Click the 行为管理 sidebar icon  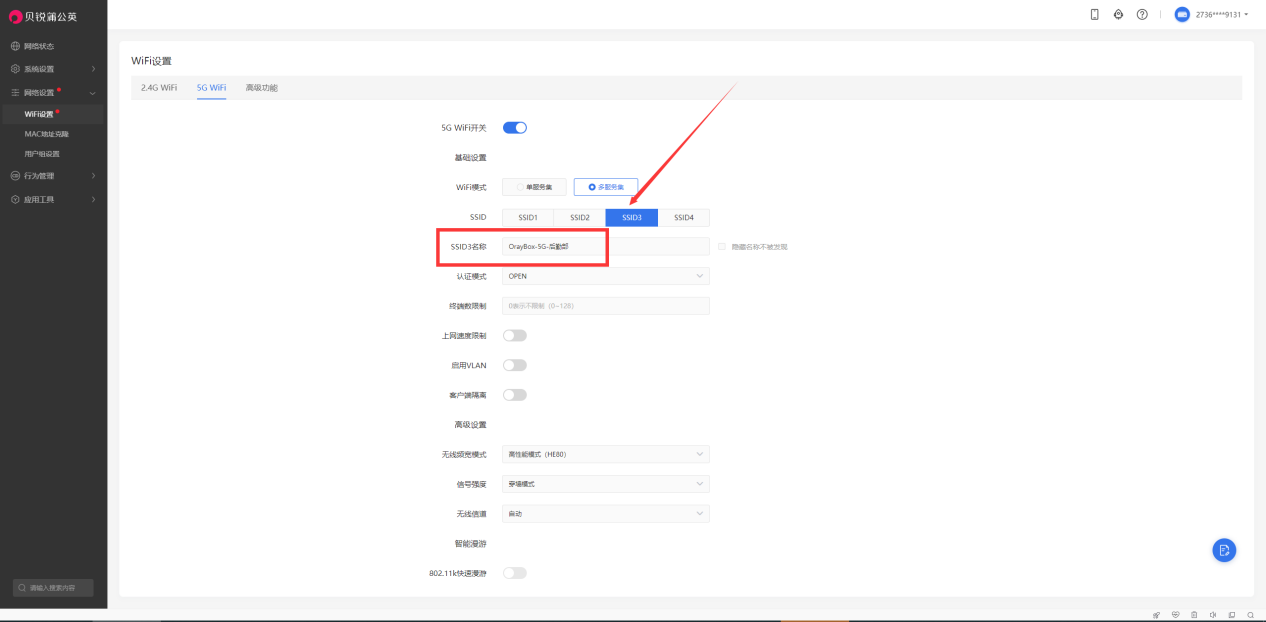(15, 176)
